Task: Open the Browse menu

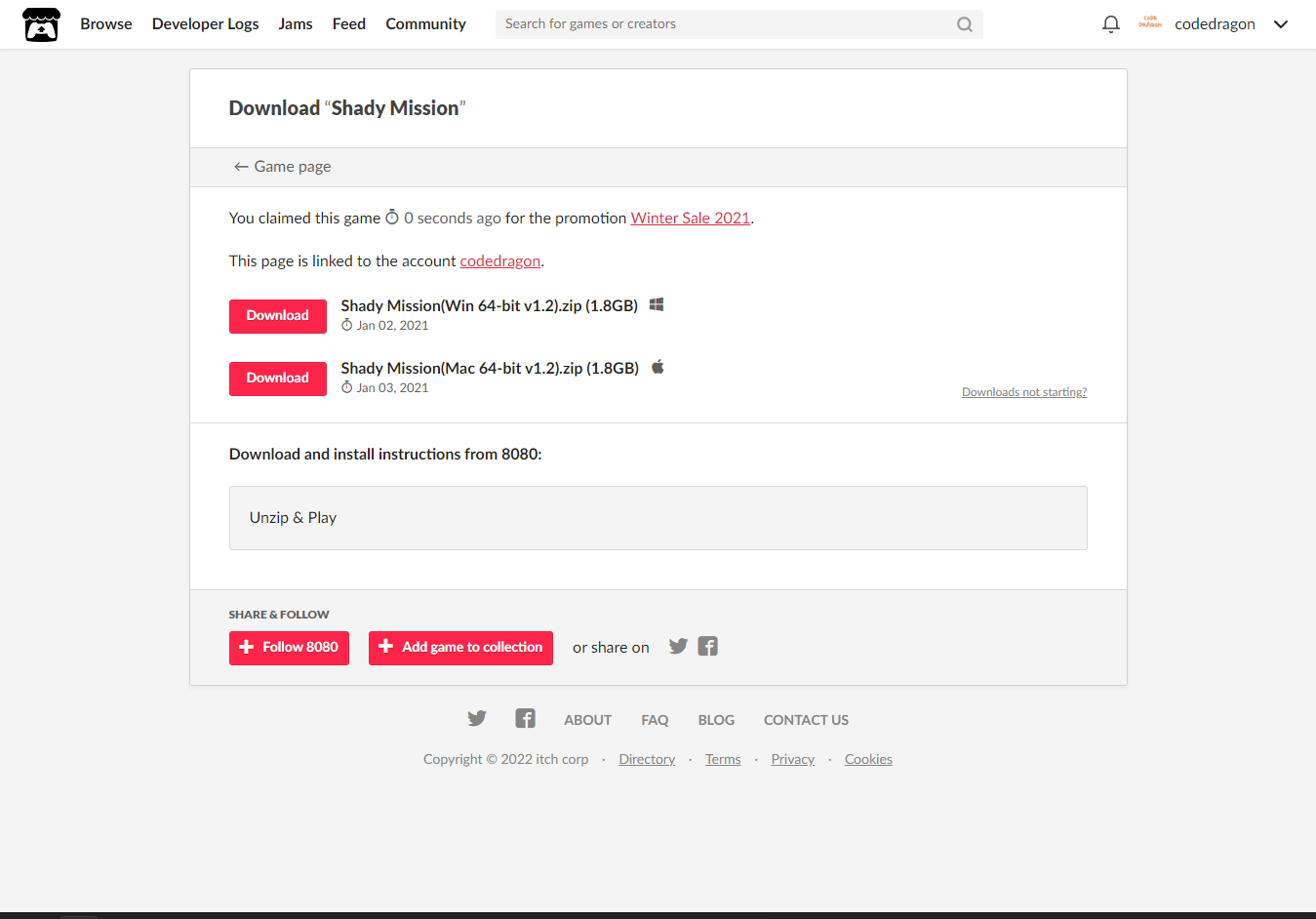Action: tap(106, 23)
